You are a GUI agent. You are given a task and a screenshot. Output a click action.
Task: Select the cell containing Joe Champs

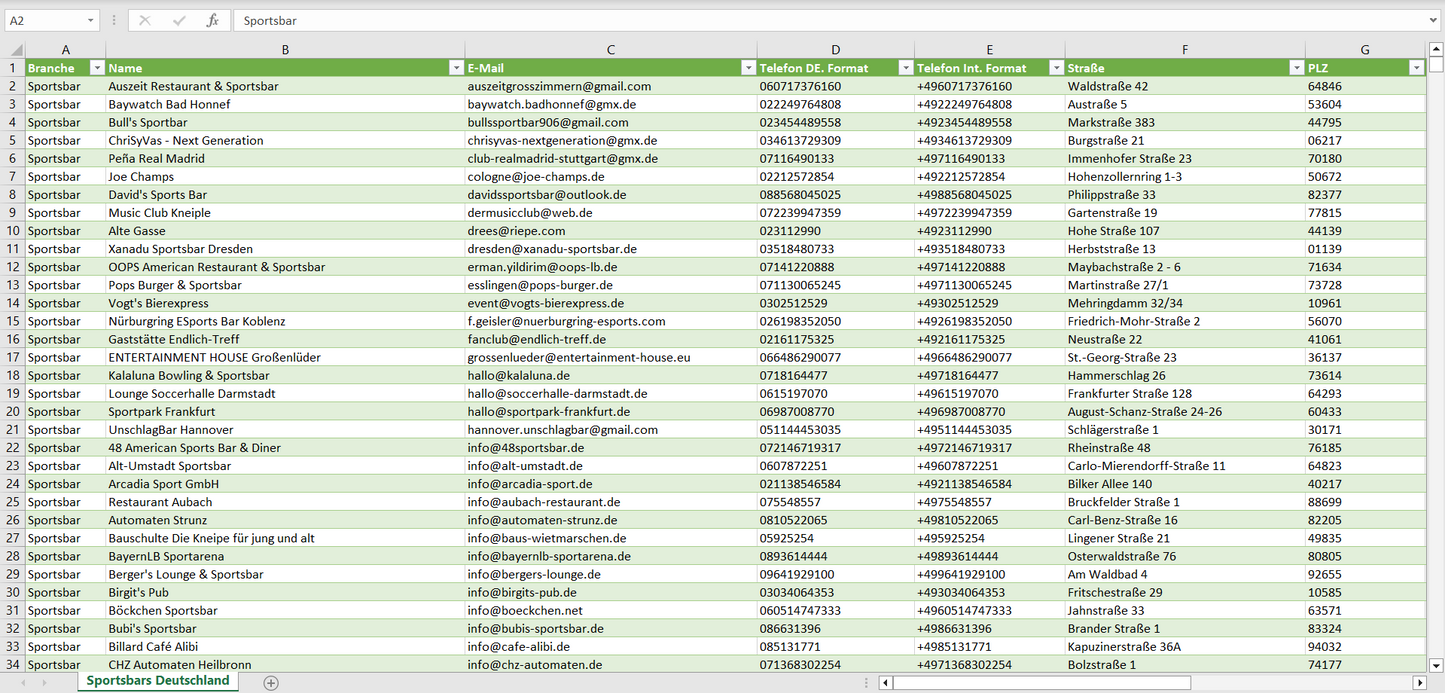(x=284, y=176)
